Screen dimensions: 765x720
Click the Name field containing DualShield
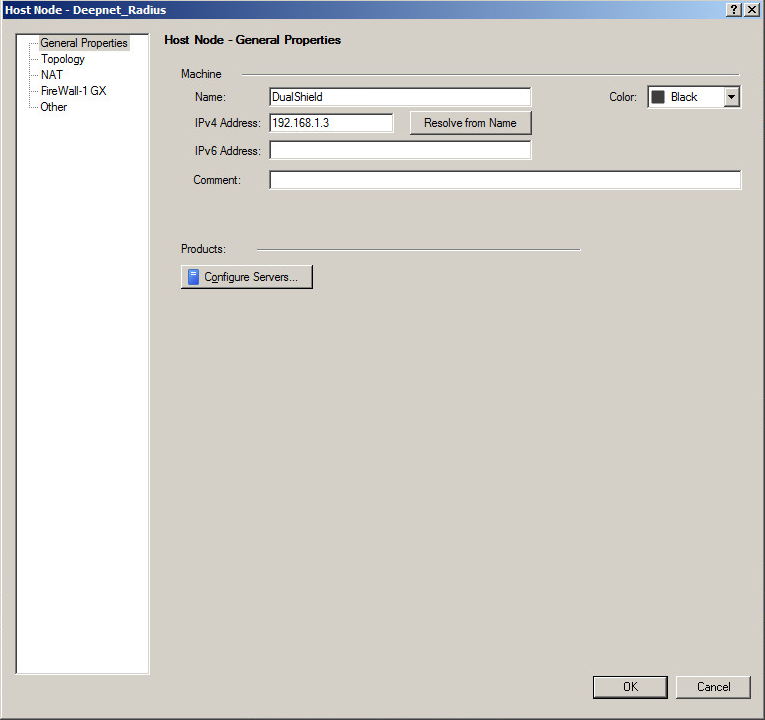pos(400,97)
